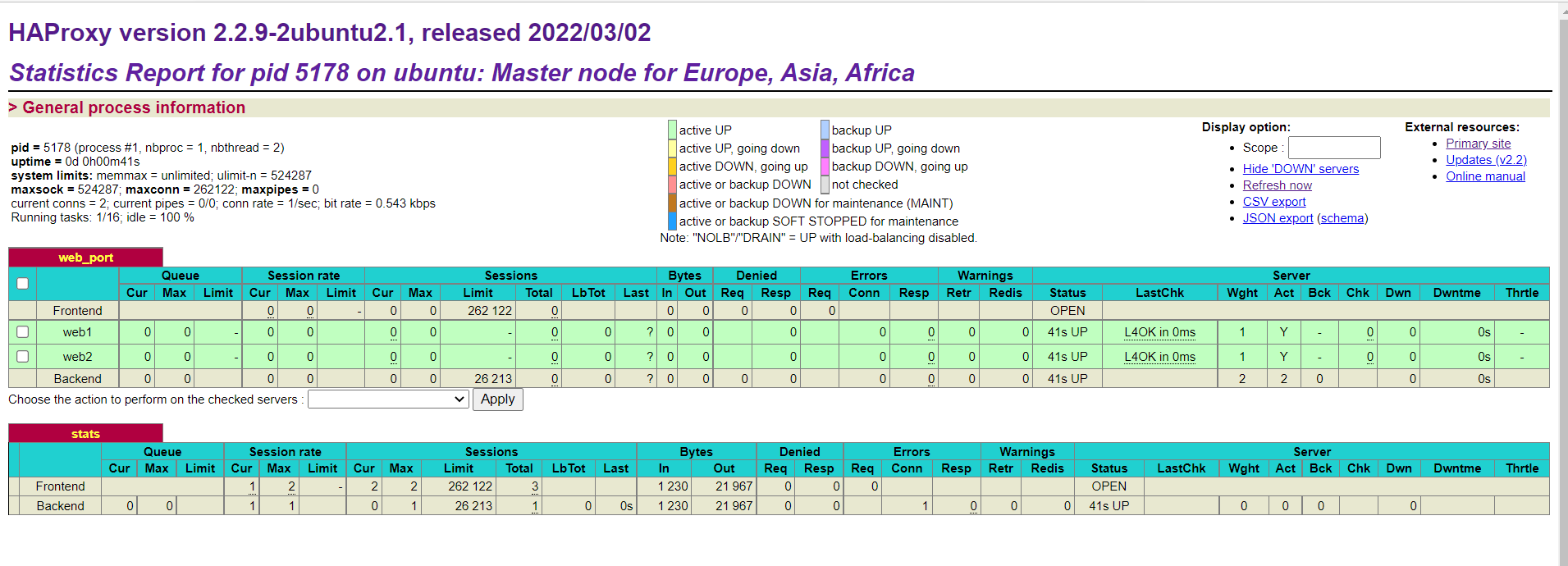The width and height of the screenshot is (1568, 566).
Task: Click the 'active or backup DOWN' legend swatch
Action: 673,184
